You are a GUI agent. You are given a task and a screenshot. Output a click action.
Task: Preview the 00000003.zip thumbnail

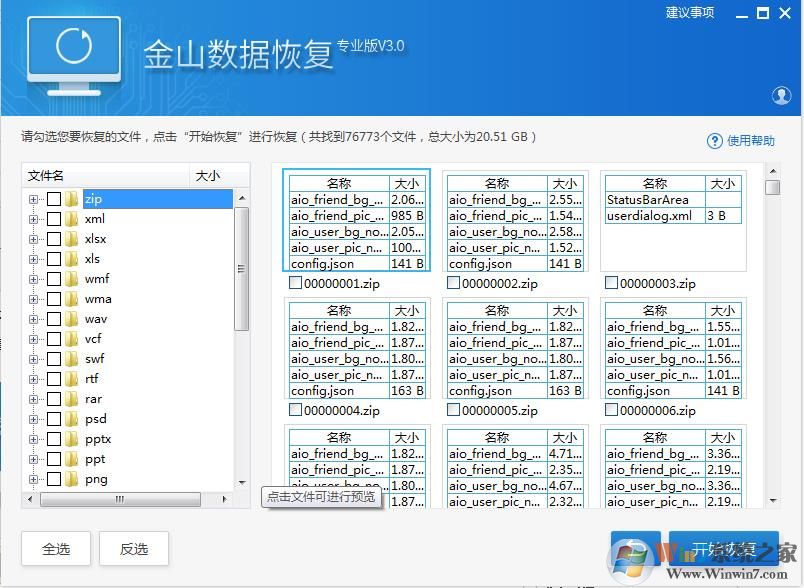pyautogui.click(x=672, y=222)
